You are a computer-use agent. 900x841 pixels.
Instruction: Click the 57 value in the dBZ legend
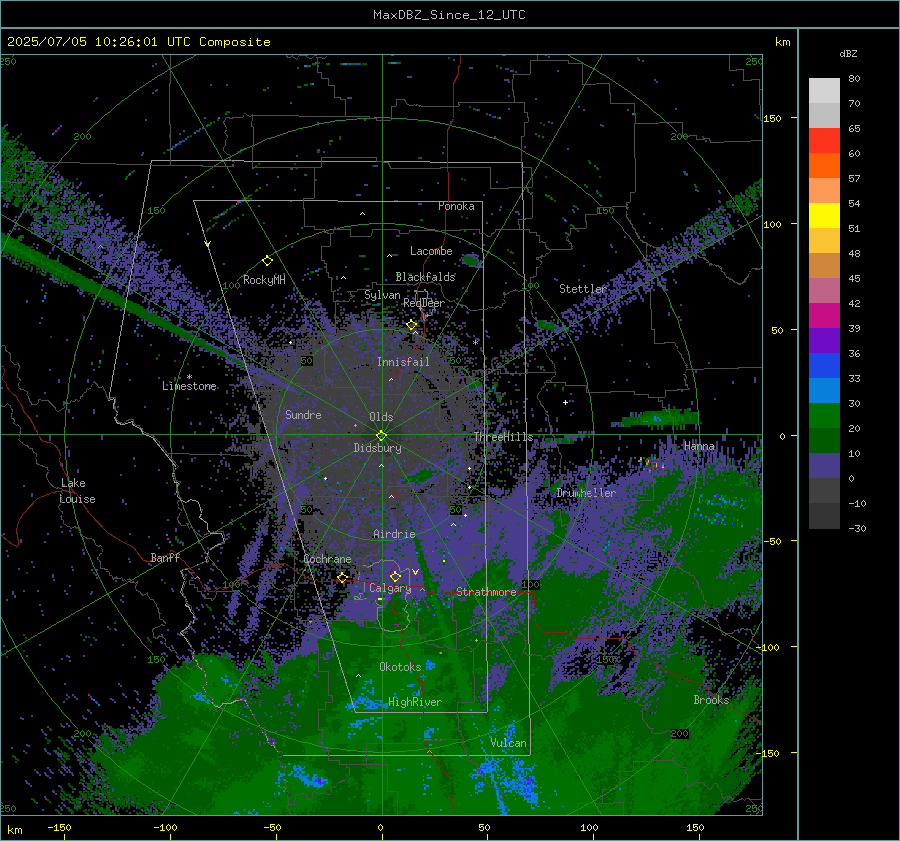coord(854,179)
